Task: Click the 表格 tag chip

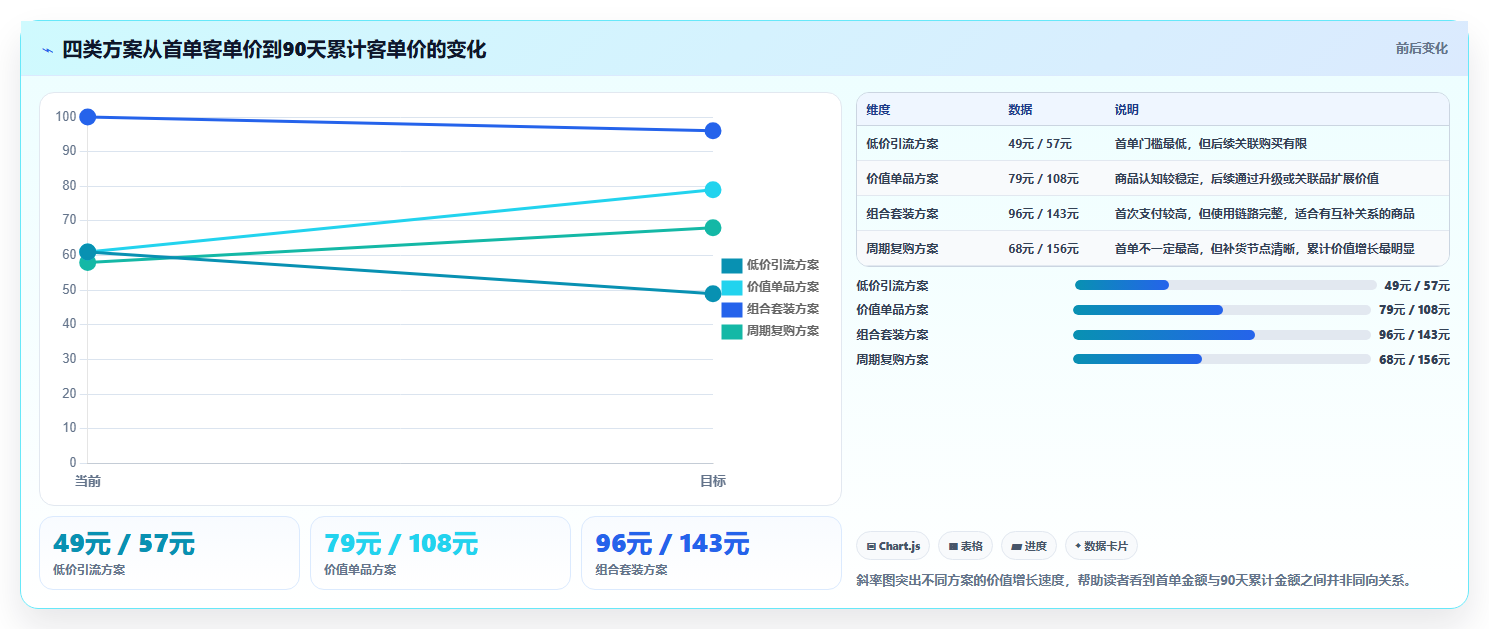Action: click(965, 546)
